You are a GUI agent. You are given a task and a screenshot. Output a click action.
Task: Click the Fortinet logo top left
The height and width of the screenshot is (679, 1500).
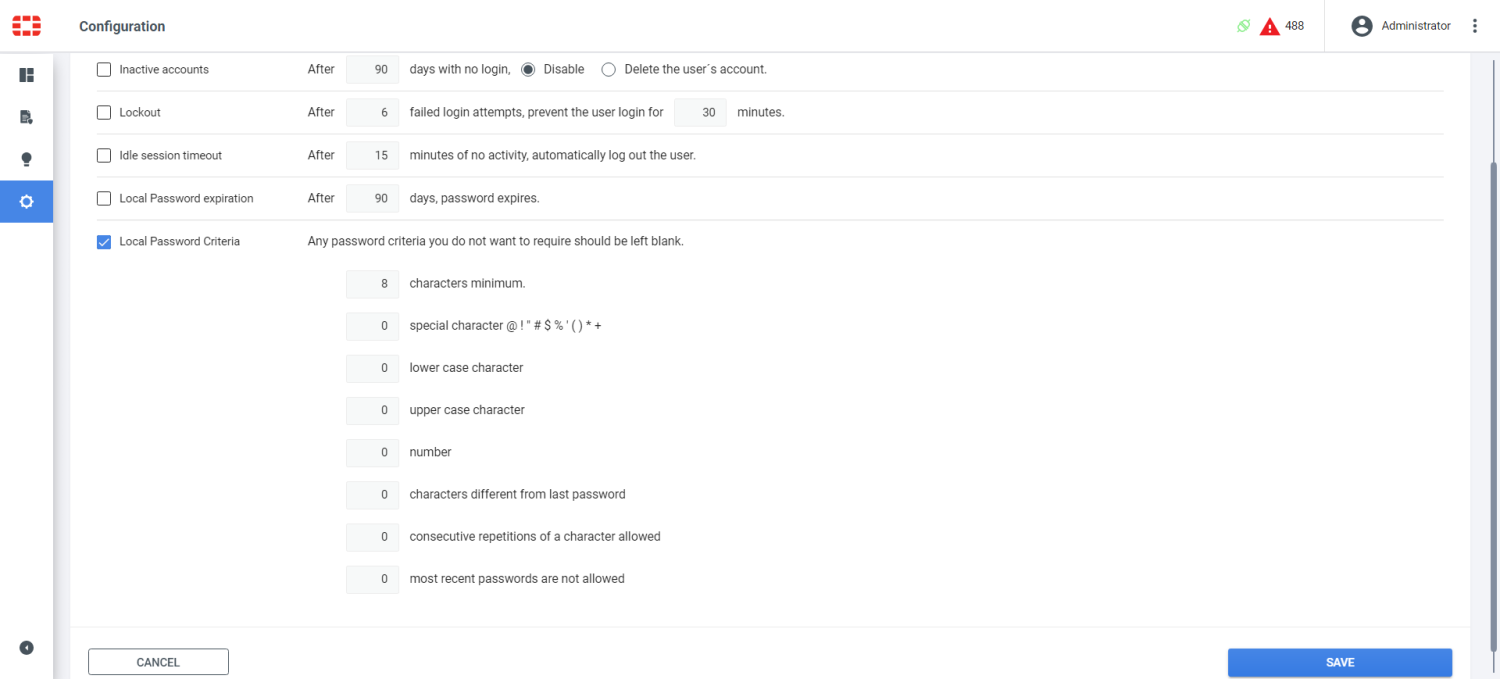click(26, 25)
